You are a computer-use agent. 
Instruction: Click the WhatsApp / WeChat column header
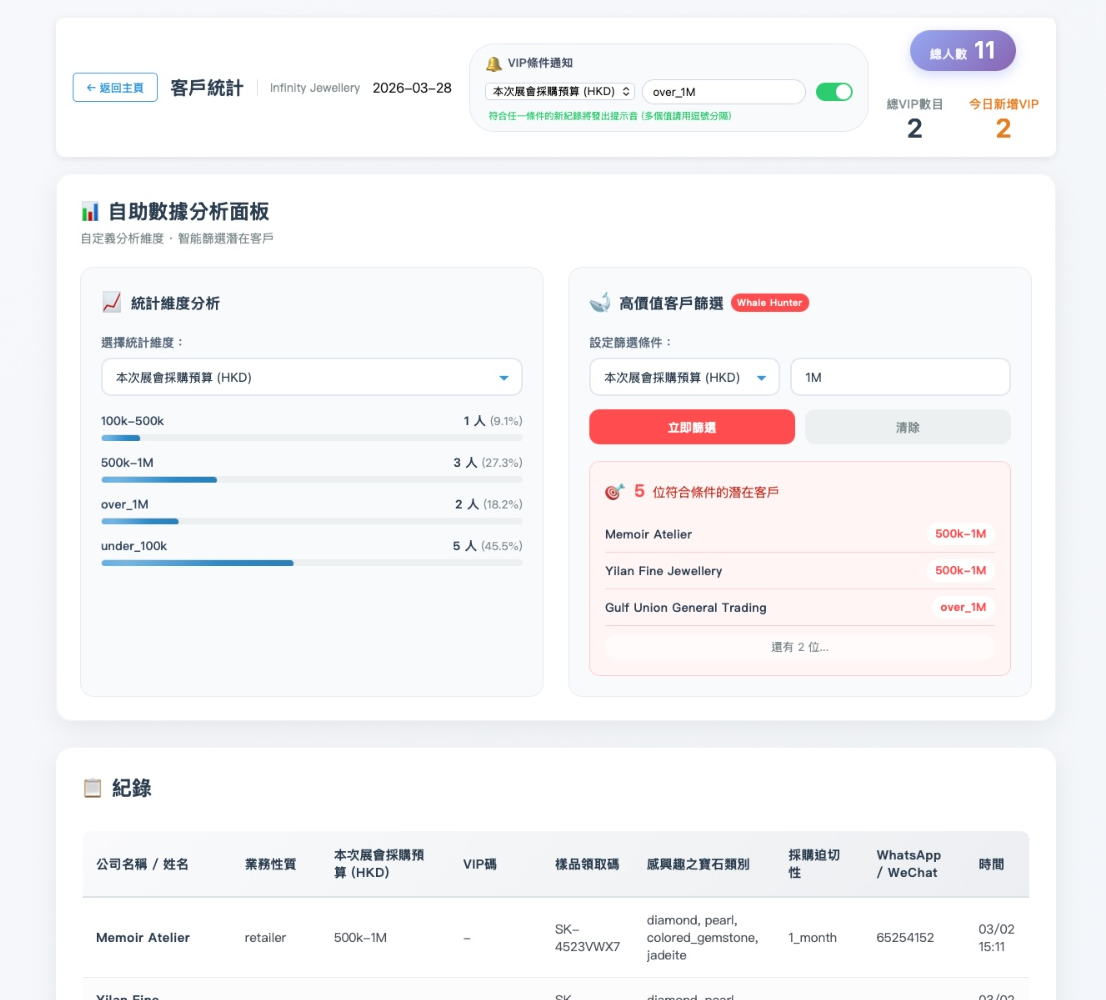point(908,864)
